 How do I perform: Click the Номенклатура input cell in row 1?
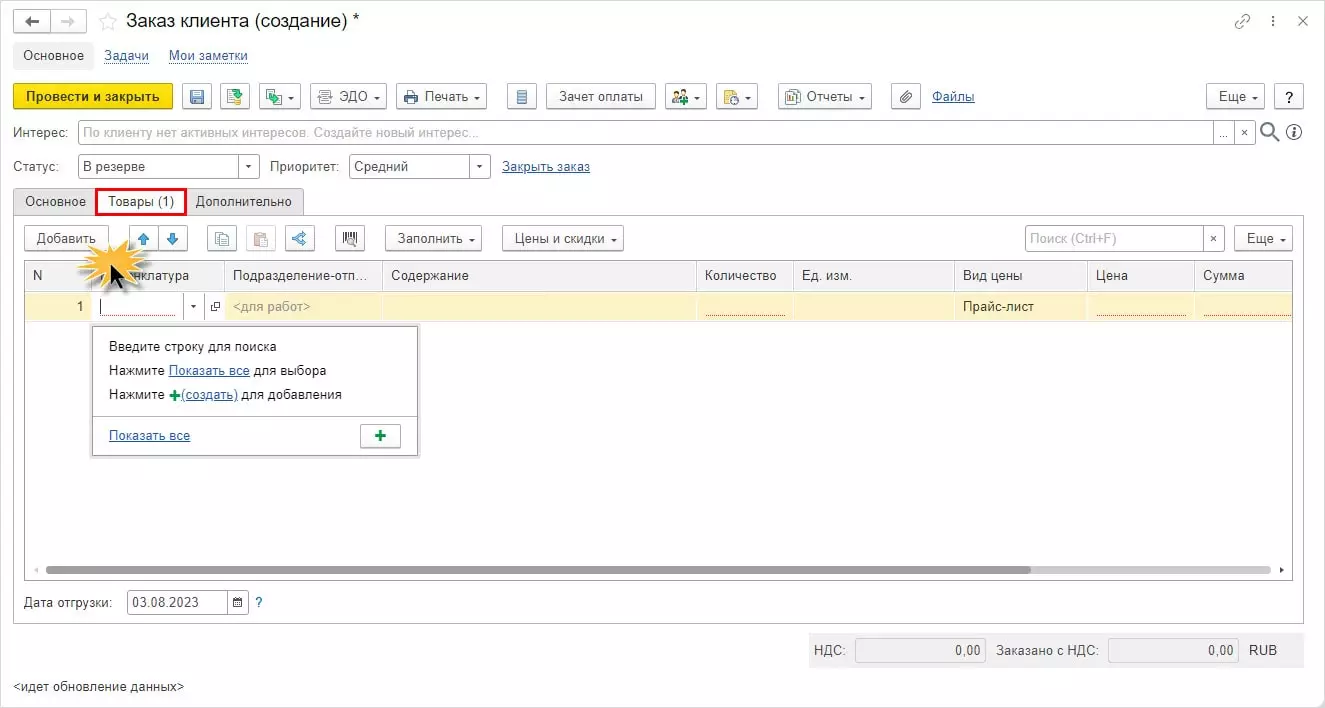pos(139,307)
